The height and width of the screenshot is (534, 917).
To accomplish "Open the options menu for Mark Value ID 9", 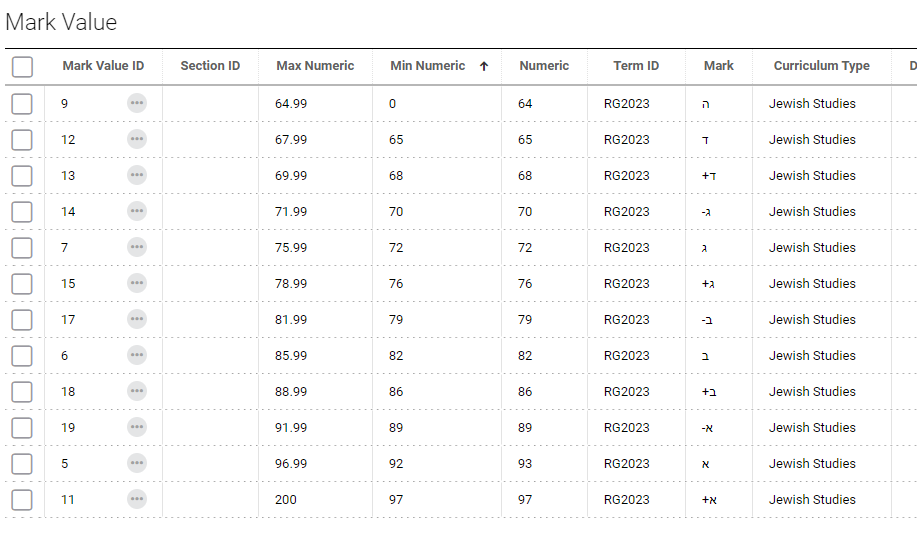I will tap(137, 104).
